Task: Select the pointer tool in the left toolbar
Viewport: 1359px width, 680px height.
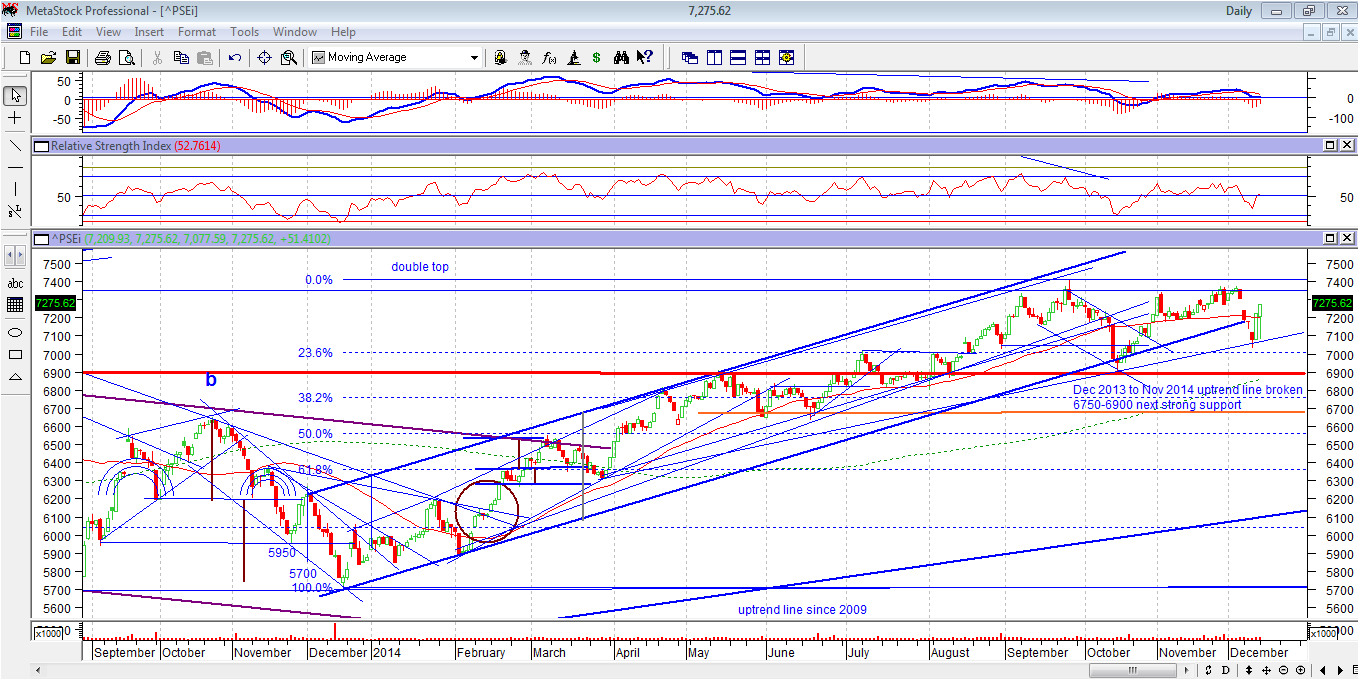Action: (x=14, y=93)
